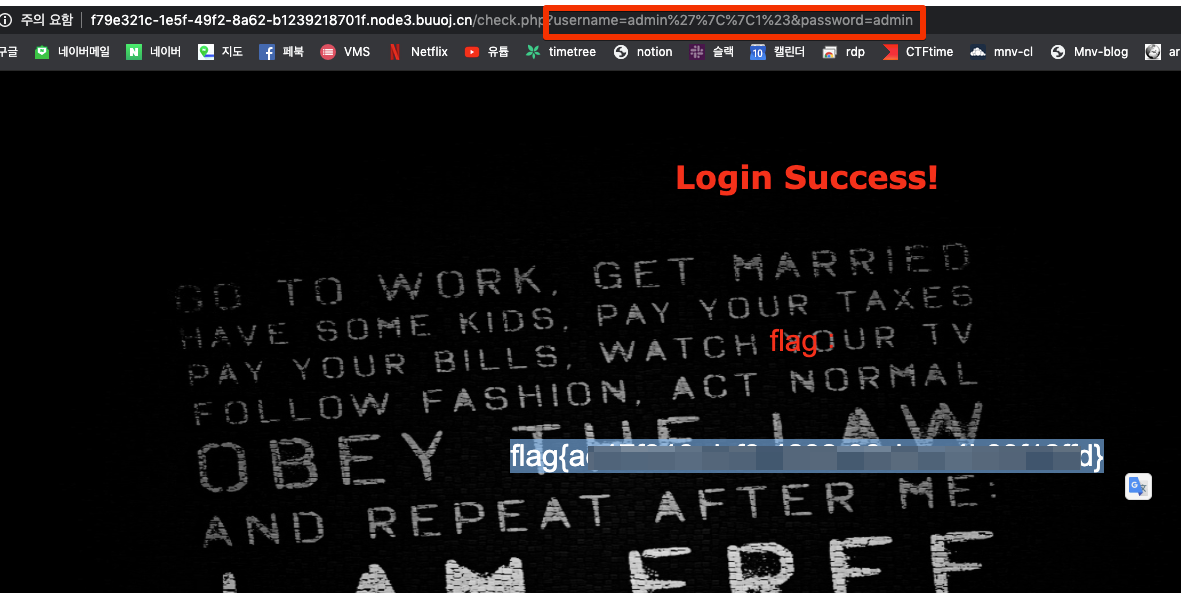Image resolution: width=1181 pixels, height=593 pixels.
Task: Click the green 네이버메일 shield icon
Action: click(42, 52)
